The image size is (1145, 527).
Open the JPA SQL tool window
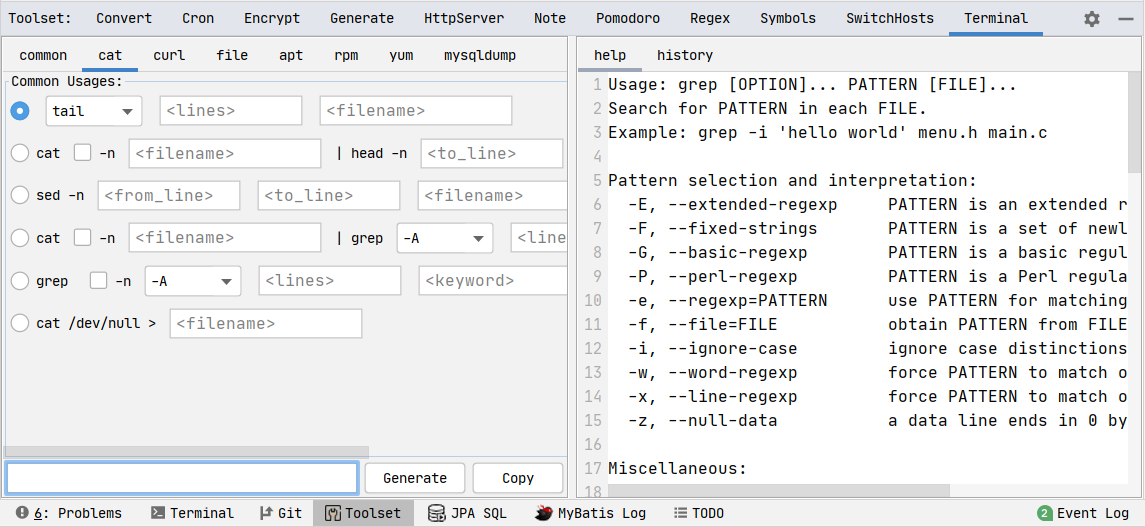(467, 513)
